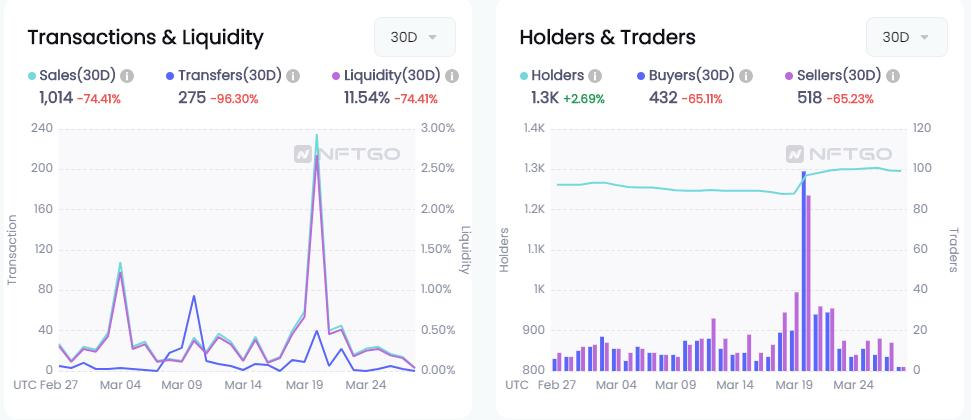Toggle the Transfers(30D) series legend
Image resolution: width=971 pixels, height=420 pixels.
[x=224, y=76]
